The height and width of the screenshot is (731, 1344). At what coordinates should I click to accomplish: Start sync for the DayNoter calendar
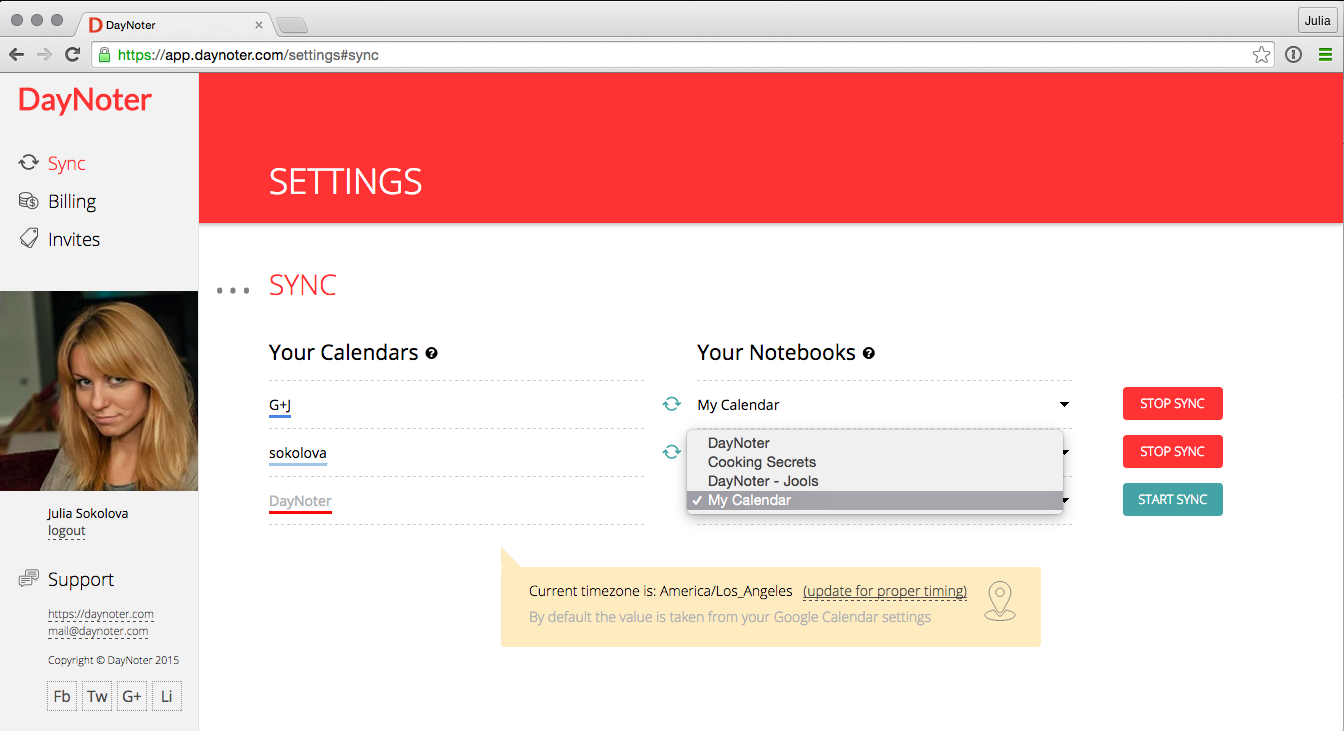[1172, 500]
